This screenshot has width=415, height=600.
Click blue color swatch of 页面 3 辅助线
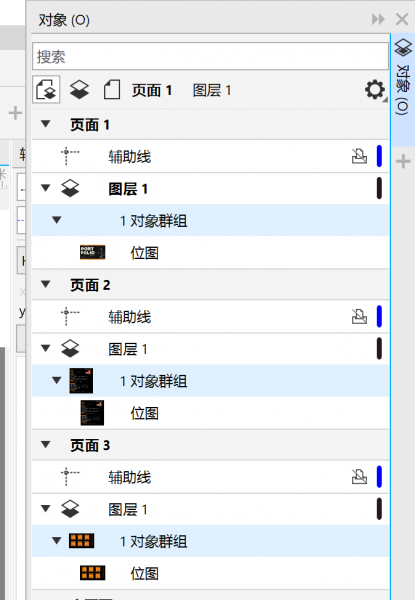tap(379, 477)
